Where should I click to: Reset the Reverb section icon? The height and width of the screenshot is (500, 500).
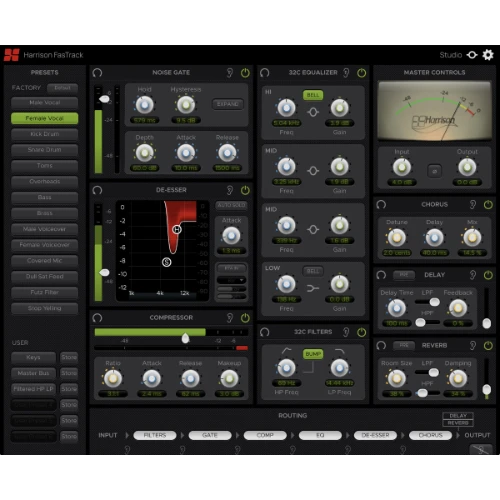pyautogui.click(x=381, y=346)
